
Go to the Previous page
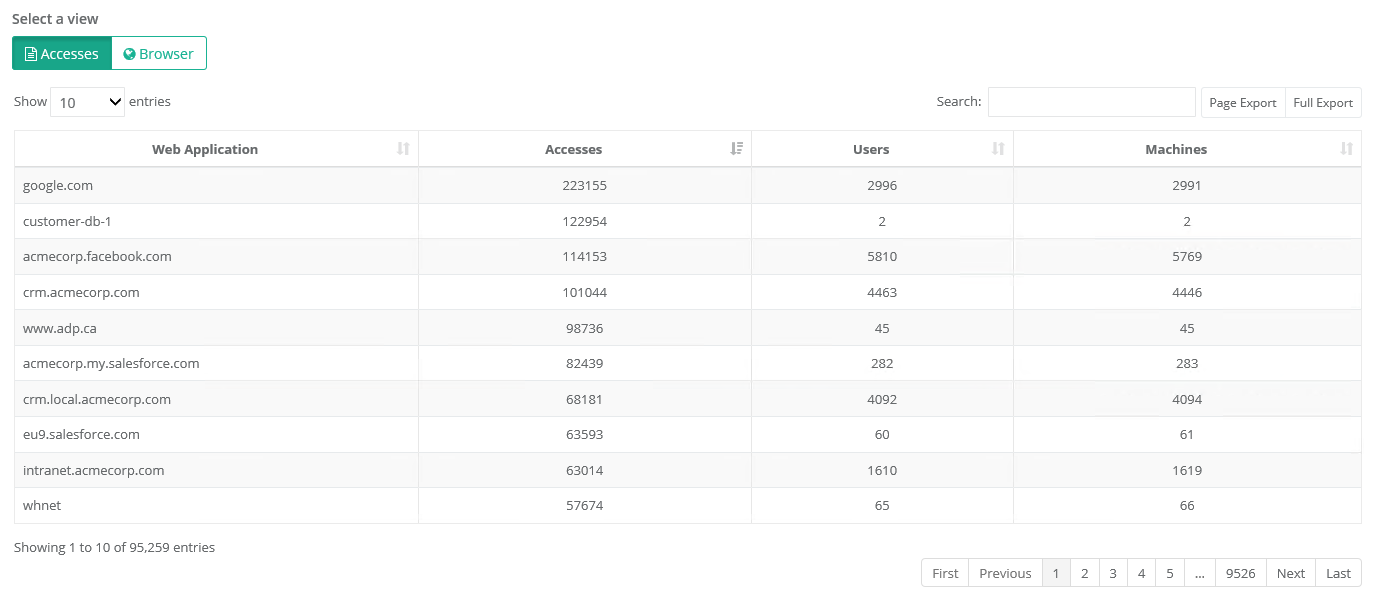1005,573
